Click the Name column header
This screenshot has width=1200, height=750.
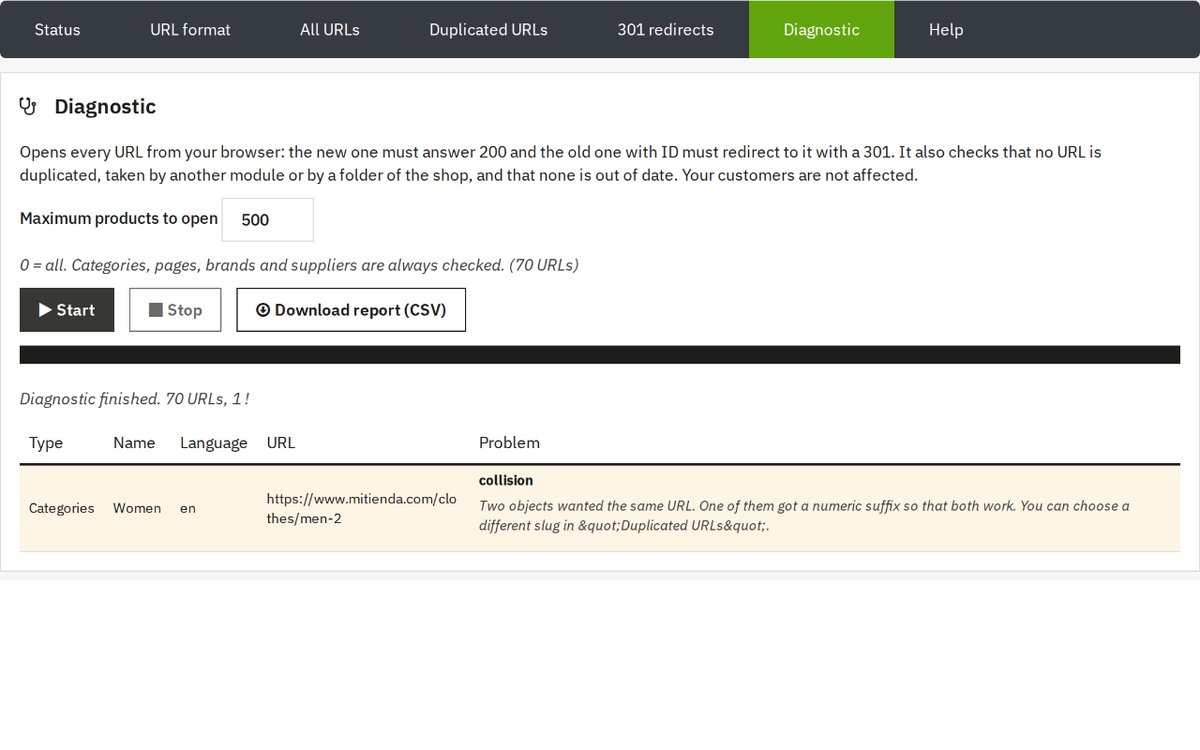pyautogui.click(x=134, y=442)
